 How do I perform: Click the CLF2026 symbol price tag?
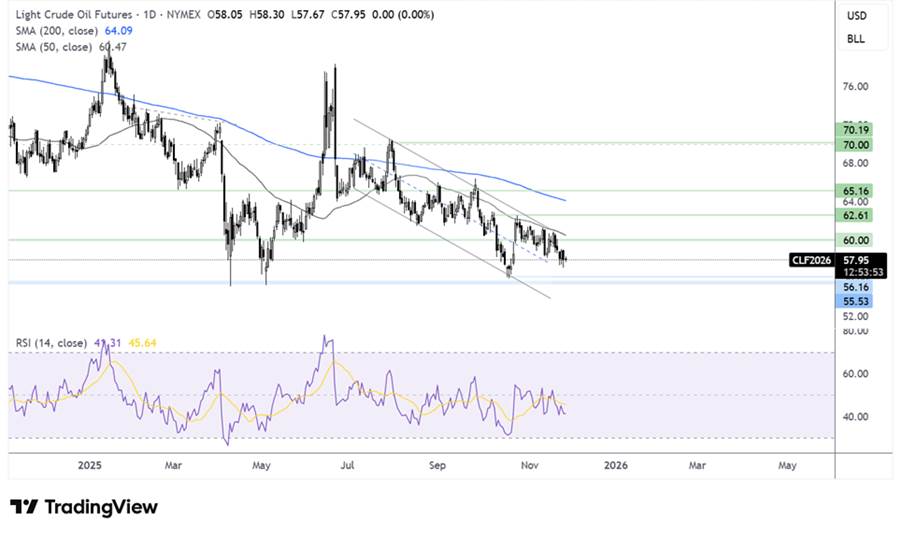tap(810, 260)
